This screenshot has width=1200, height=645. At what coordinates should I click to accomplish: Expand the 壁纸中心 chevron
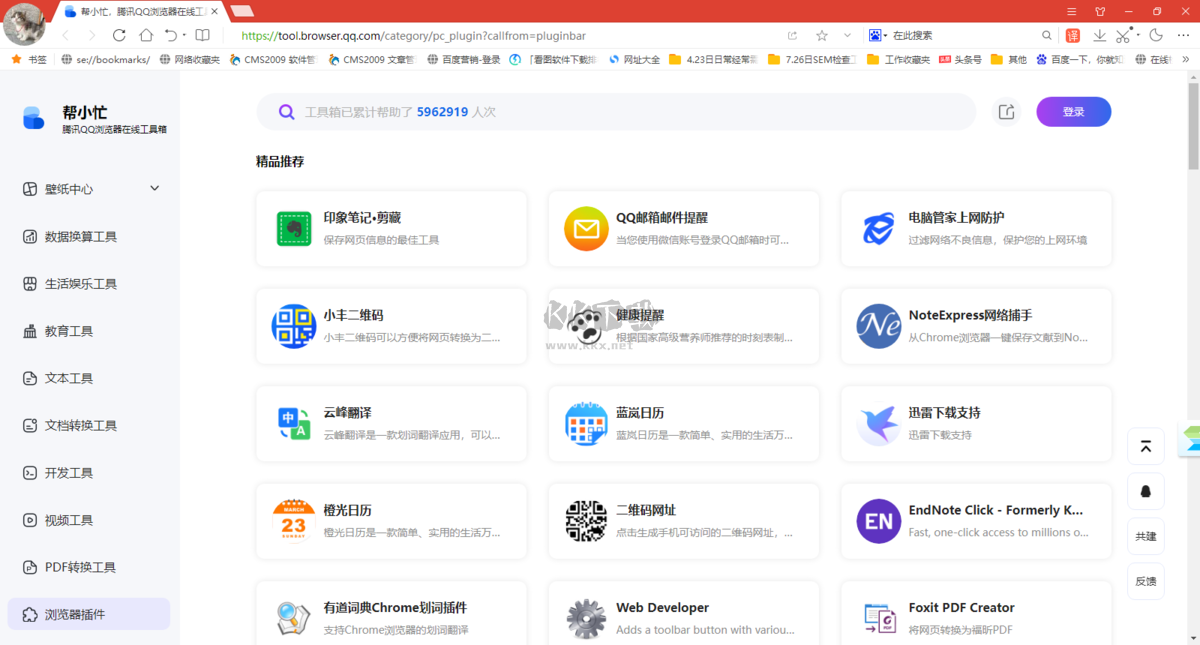coord(155,188)
